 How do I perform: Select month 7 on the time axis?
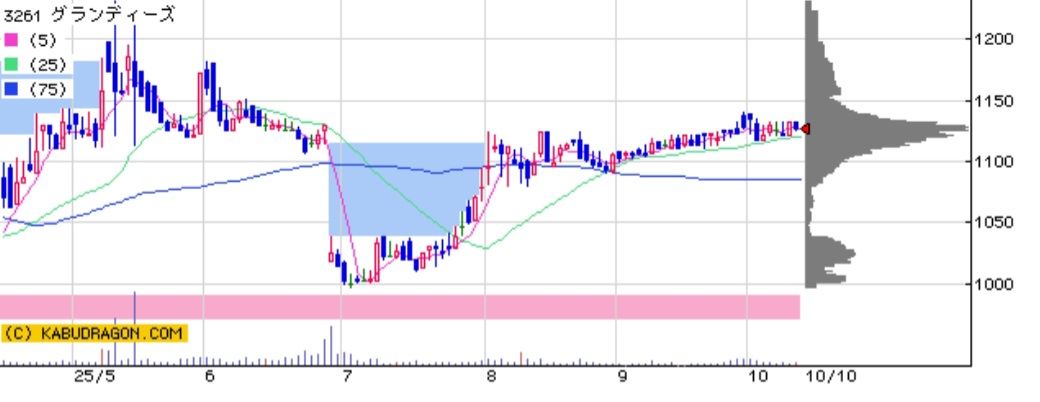point(347,377)
